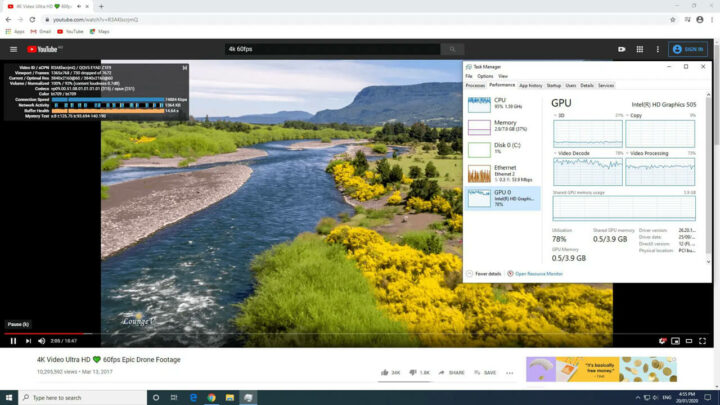Open the Video Decode graph dropdown

click(557, 153)
